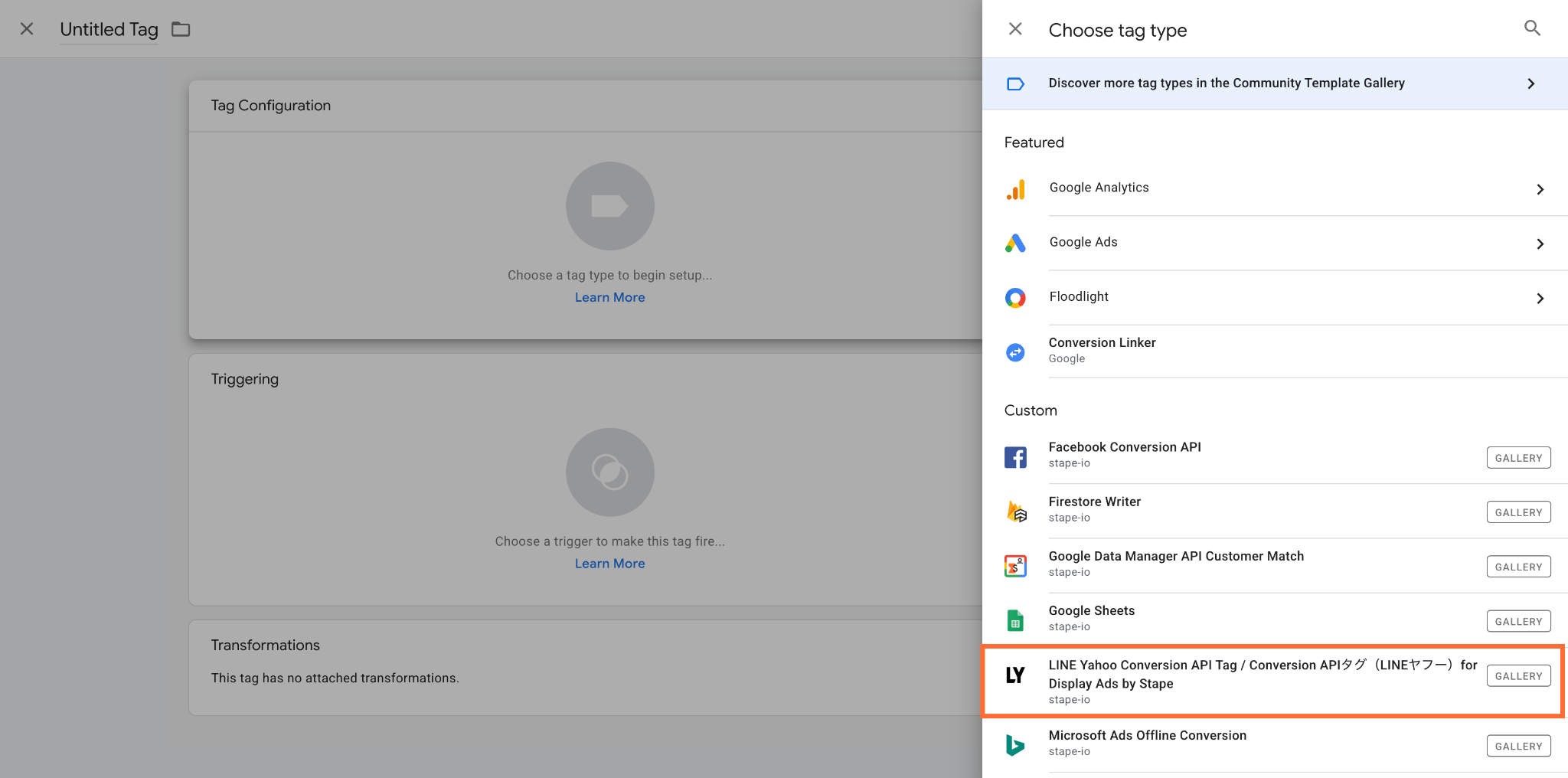Screen dimensions: 1568x778
Task: Open Learn More under Tag Configuration
Action: 609,297
